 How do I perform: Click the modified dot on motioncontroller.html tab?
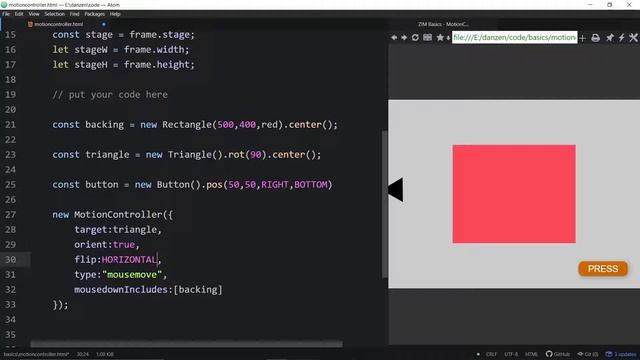(104, 24)
